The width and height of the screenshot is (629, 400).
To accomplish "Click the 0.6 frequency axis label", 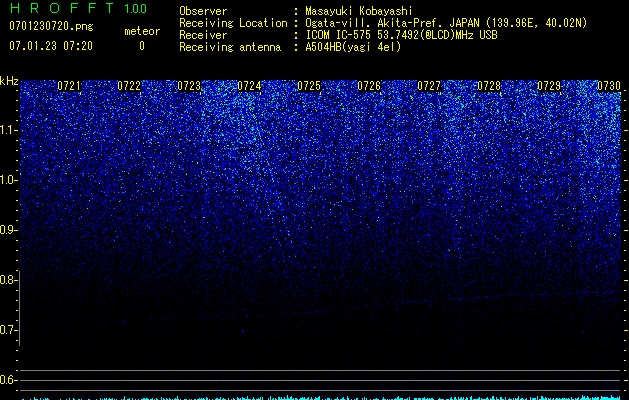I will [x=8, y=380].
